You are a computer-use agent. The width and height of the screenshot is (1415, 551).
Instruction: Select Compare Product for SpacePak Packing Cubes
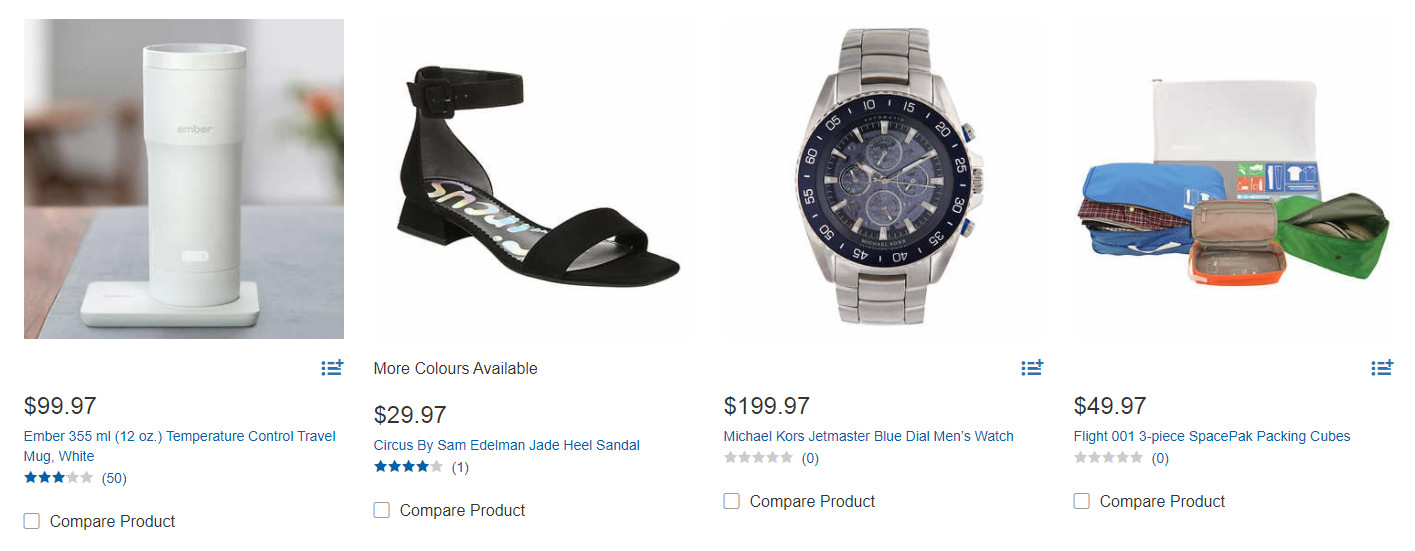tap(1082, 501)
